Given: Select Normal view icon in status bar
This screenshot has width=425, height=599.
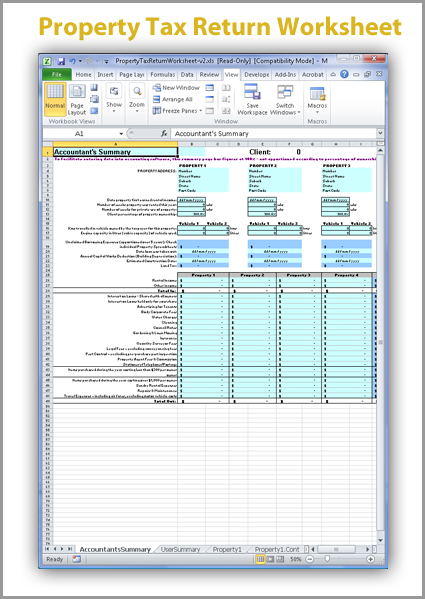Looking at the screenshot, I should tap(260, 559).
